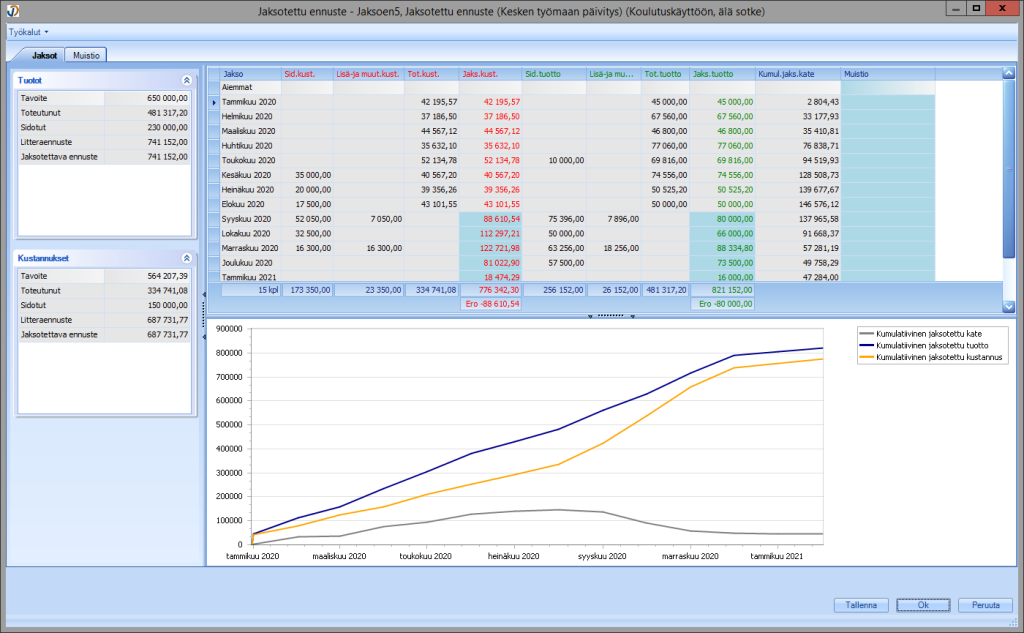Click the Lisä-ja muut.kust. column header

[368, 74]
